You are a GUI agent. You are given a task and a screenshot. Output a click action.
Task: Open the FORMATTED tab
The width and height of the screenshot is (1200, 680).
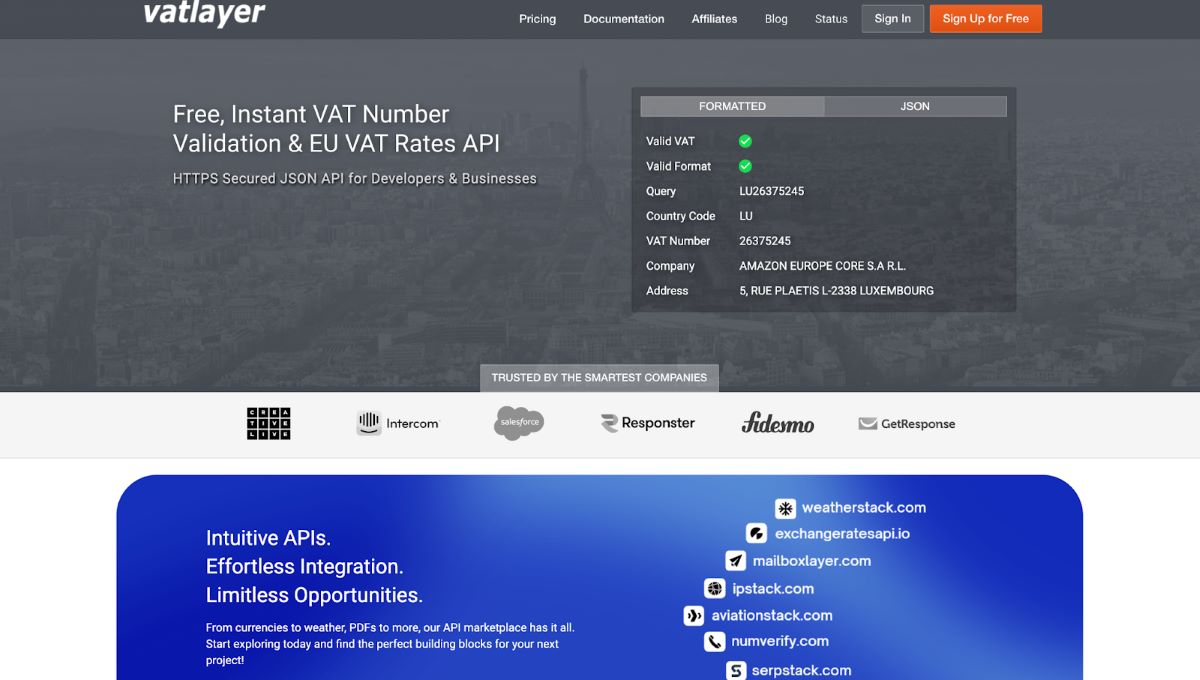tap(731, 106)
